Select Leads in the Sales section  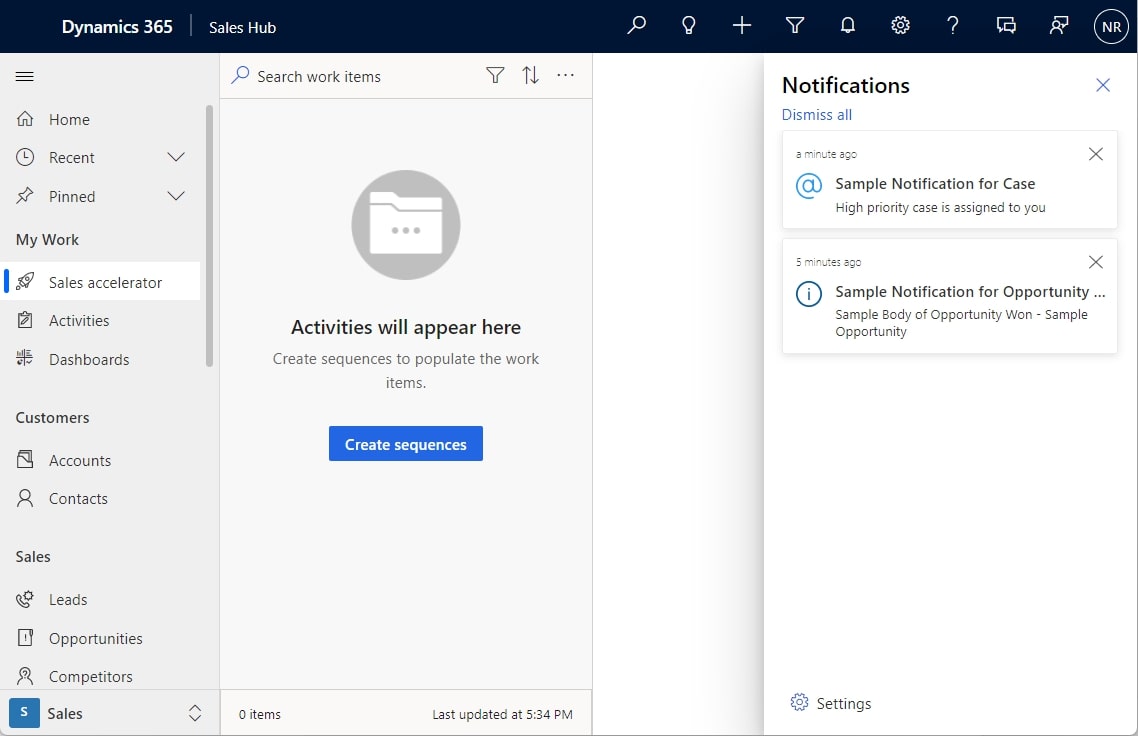[66, 599]
